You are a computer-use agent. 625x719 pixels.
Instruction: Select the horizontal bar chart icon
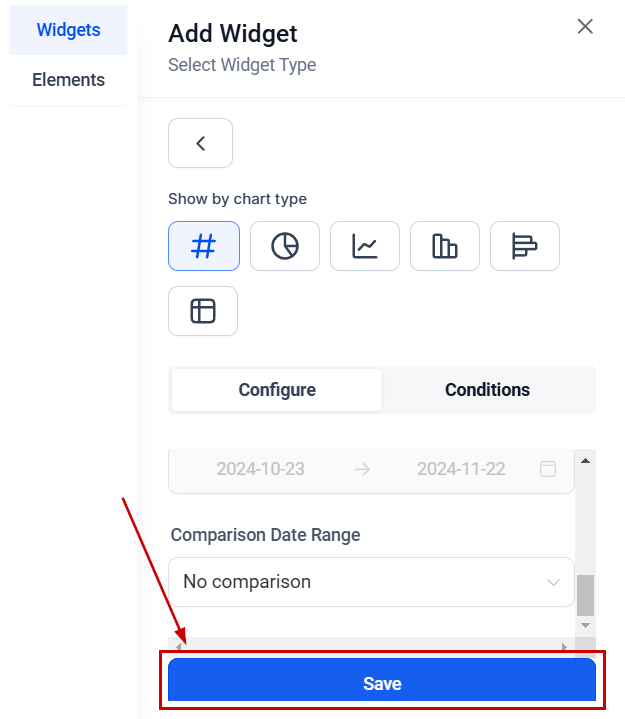point(525,246)
